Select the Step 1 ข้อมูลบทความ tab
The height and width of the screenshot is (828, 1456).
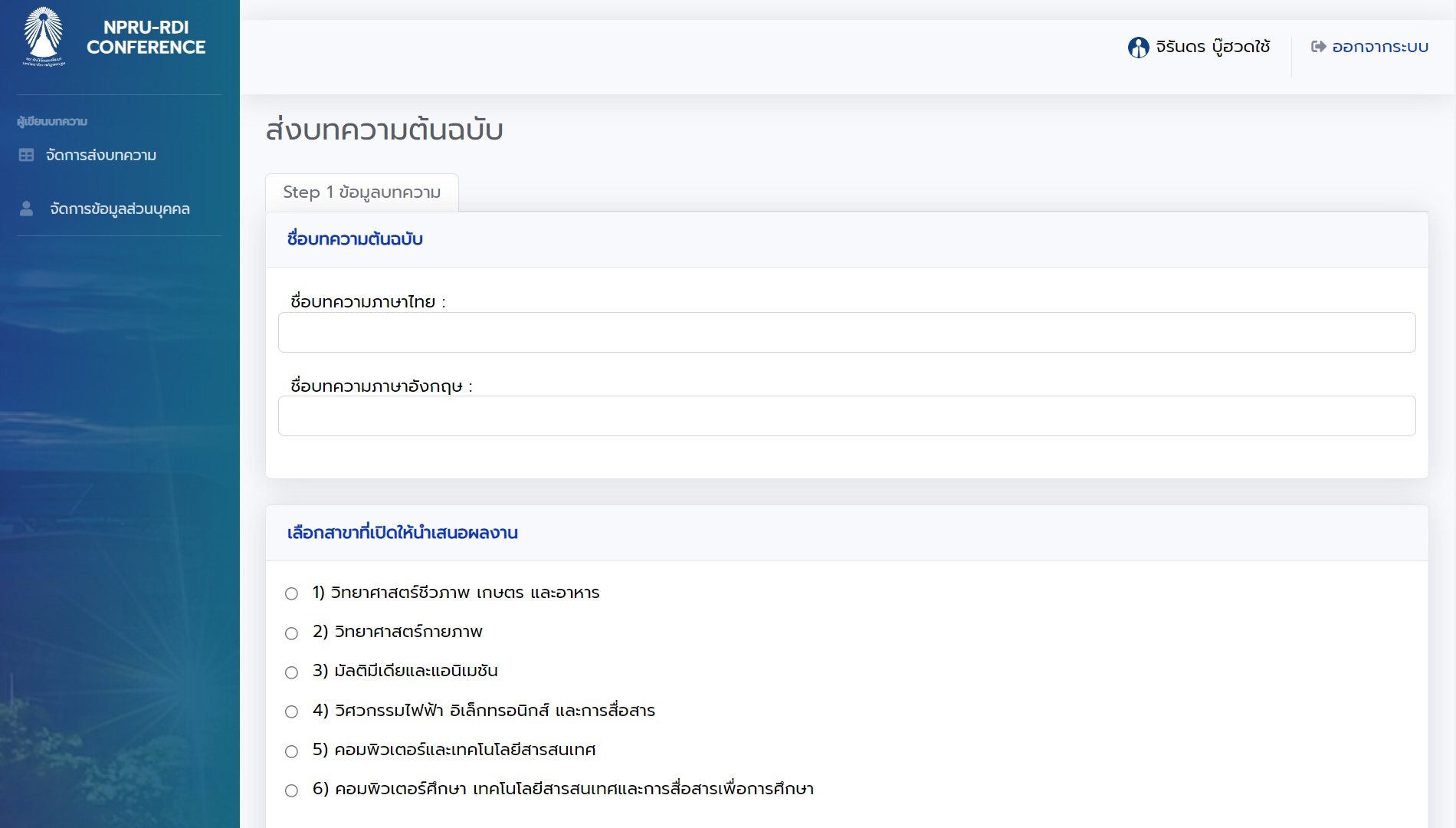click(362, 192)
